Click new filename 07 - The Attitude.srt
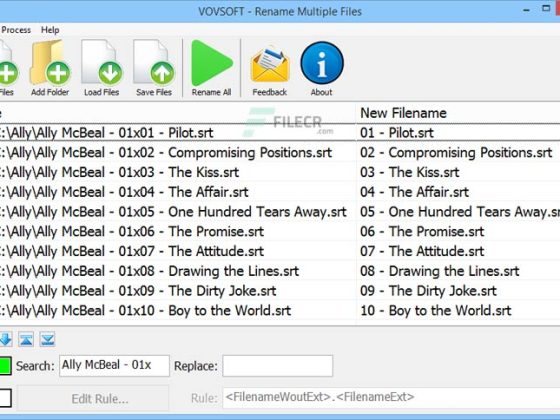 (x=422, y=251)
